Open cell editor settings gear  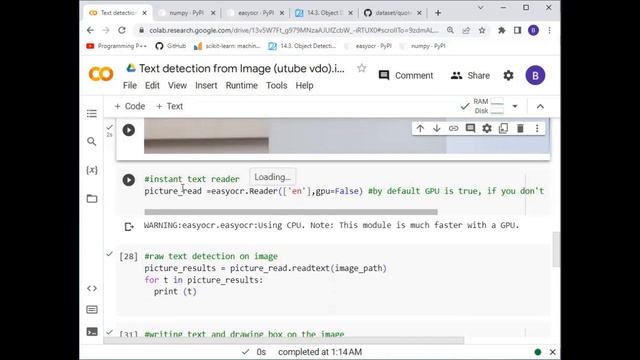coord(487,128)
